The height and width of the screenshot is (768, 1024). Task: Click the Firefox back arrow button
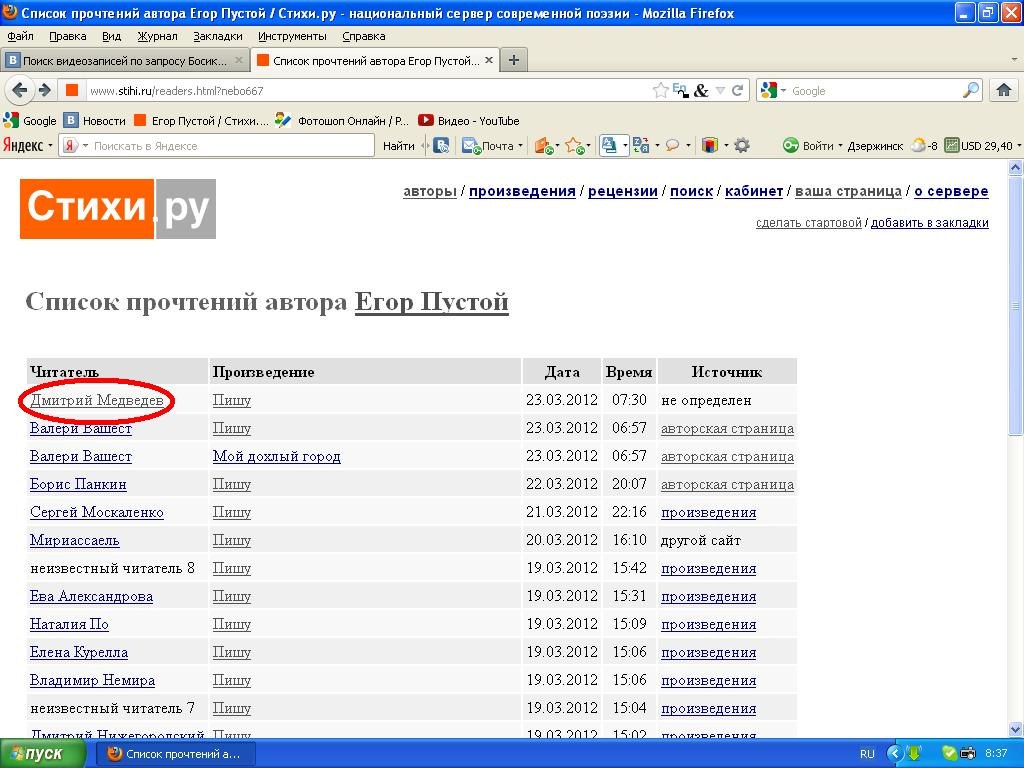pos(20,90)
